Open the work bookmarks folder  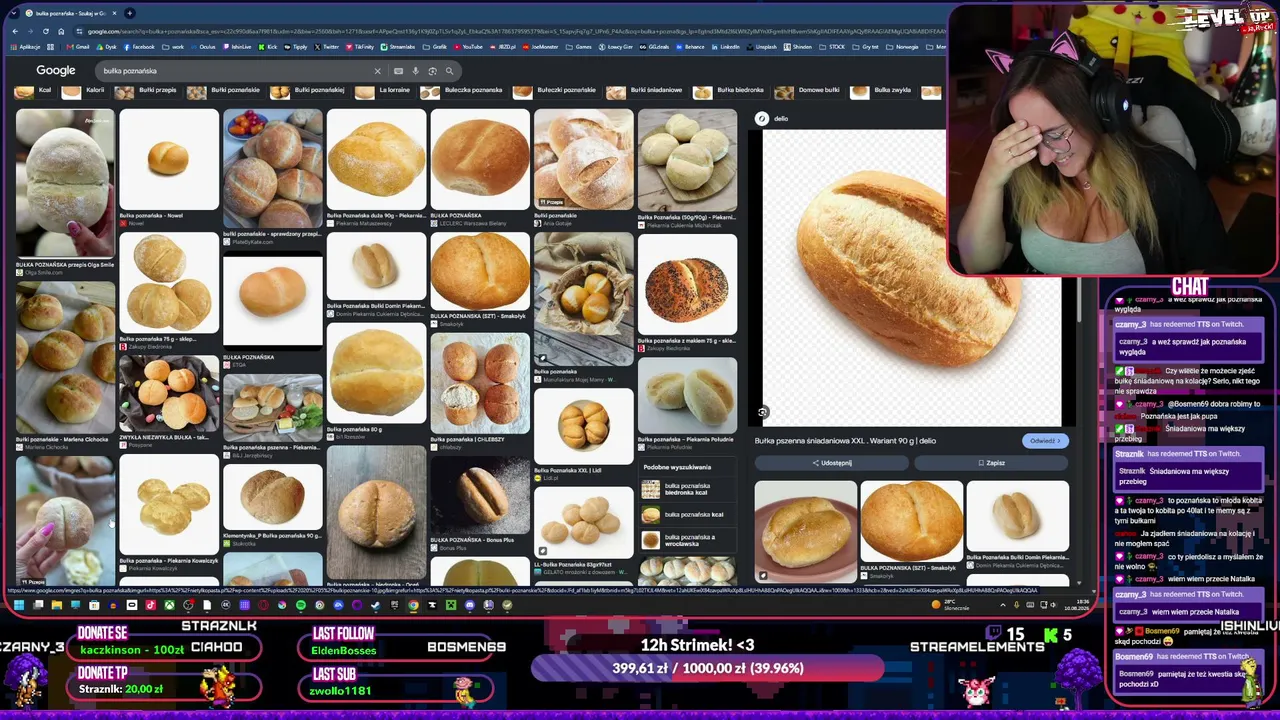175,47
